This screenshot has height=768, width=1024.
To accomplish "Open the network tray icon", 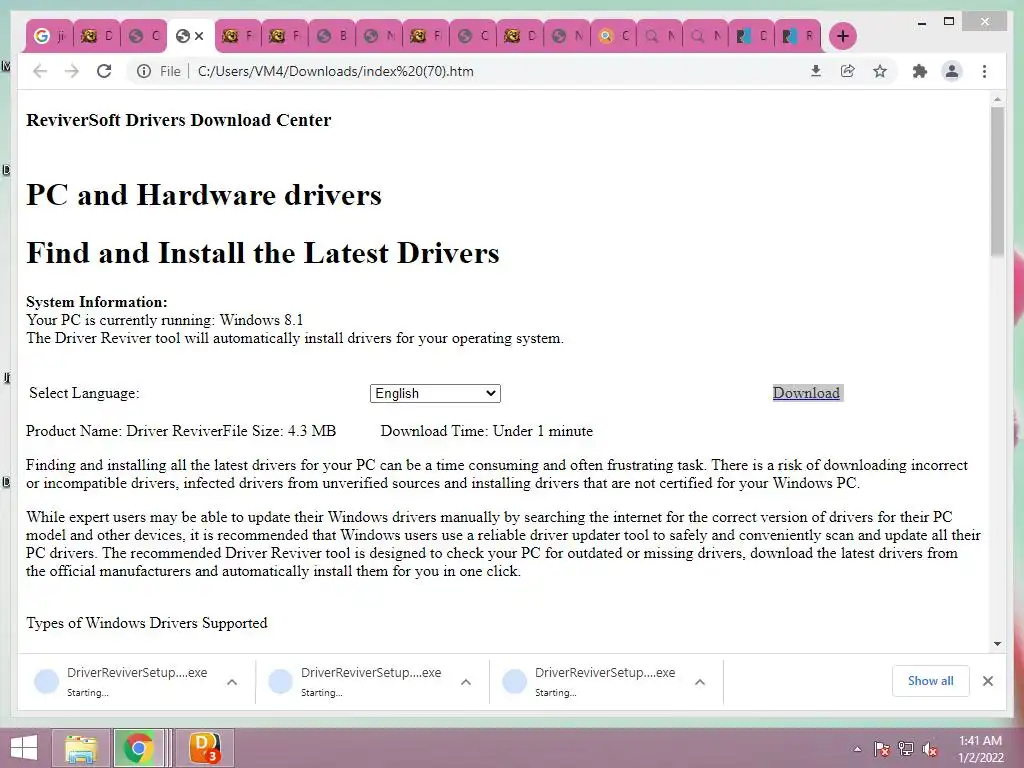I will [906, 749].
